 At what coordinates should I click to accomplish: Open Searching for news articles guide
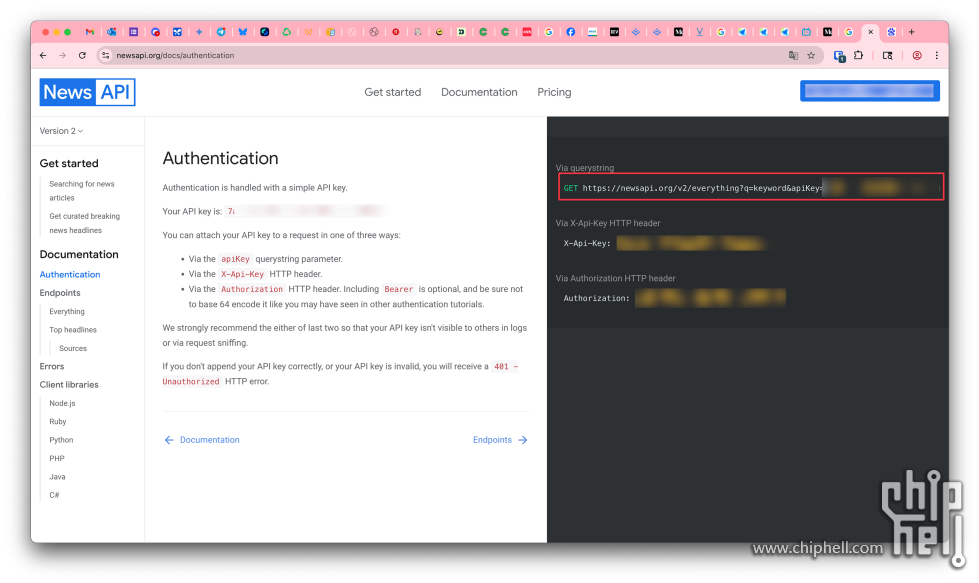tap(82, 191)
